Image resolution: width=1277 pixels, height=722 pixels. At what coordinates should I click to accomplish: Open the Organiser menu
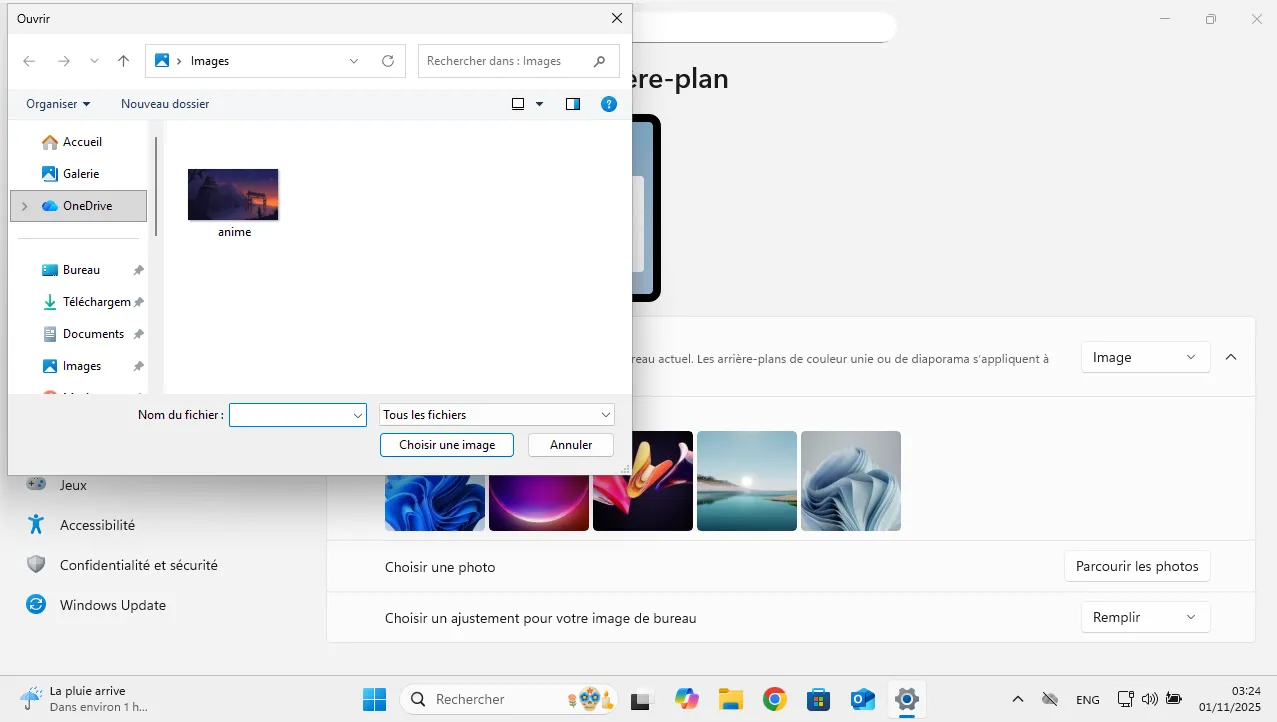tap(58, 104)
